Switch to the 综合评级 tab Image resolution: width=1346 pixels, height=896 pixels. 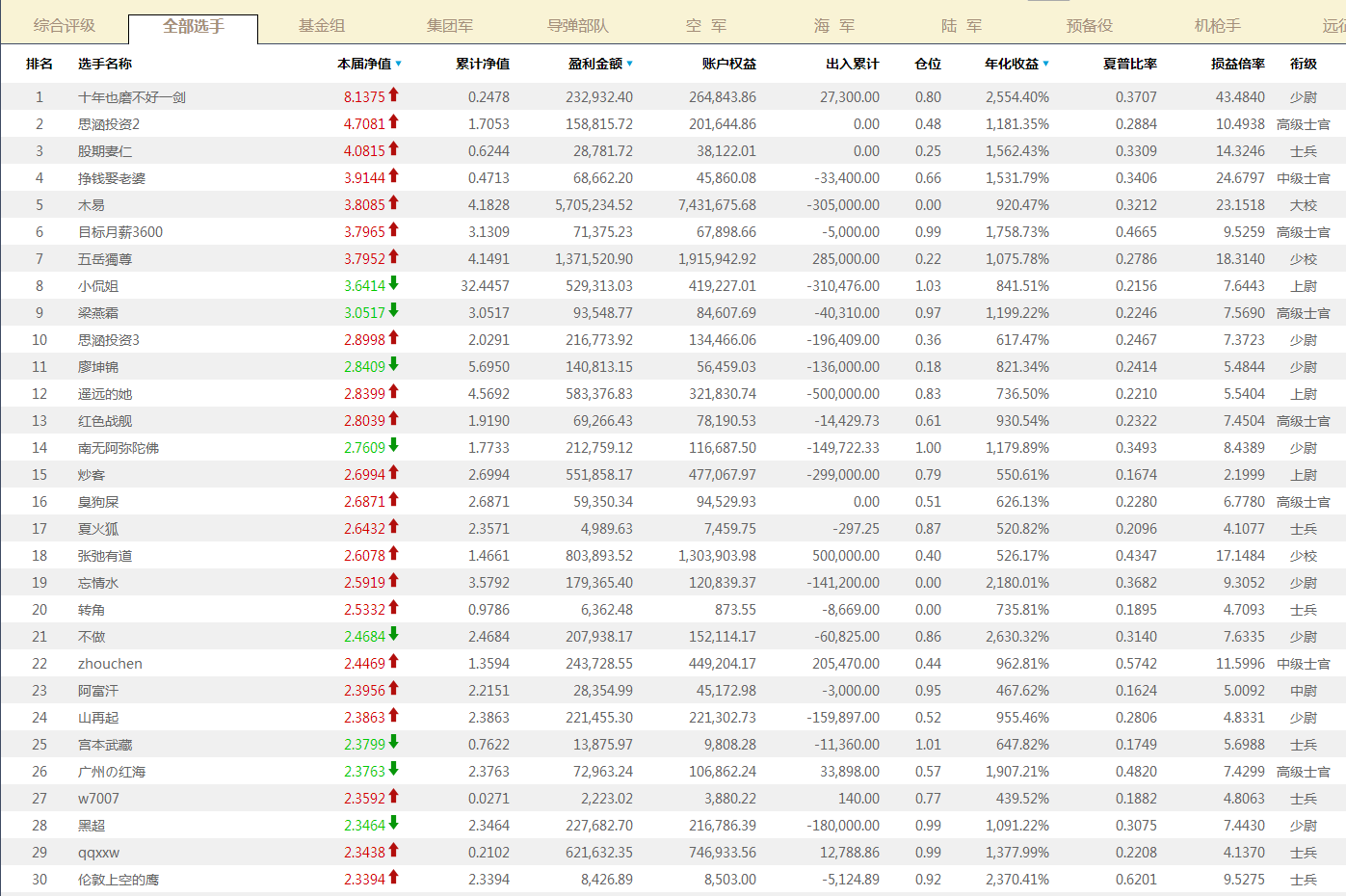[x=65, y=26]
